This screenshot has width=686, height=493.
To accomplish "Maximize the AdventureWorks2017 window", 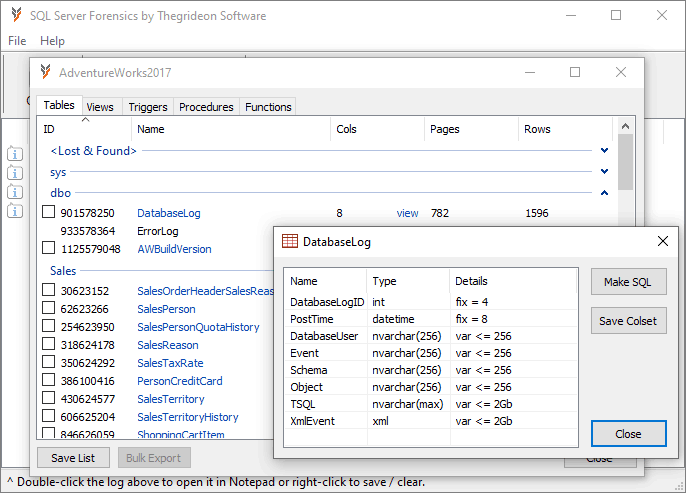I will tap(575, 72).
